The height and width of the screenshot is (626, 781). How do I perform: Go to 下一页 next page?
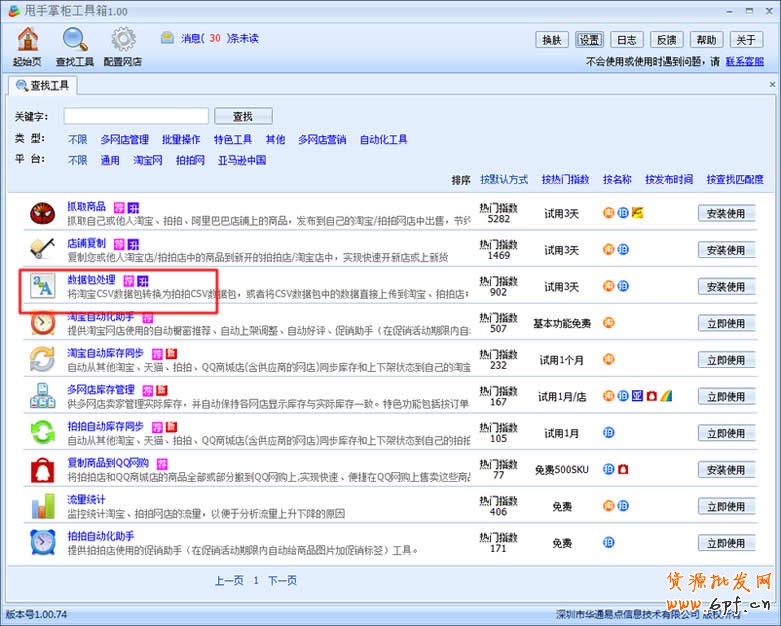[282, 580]
